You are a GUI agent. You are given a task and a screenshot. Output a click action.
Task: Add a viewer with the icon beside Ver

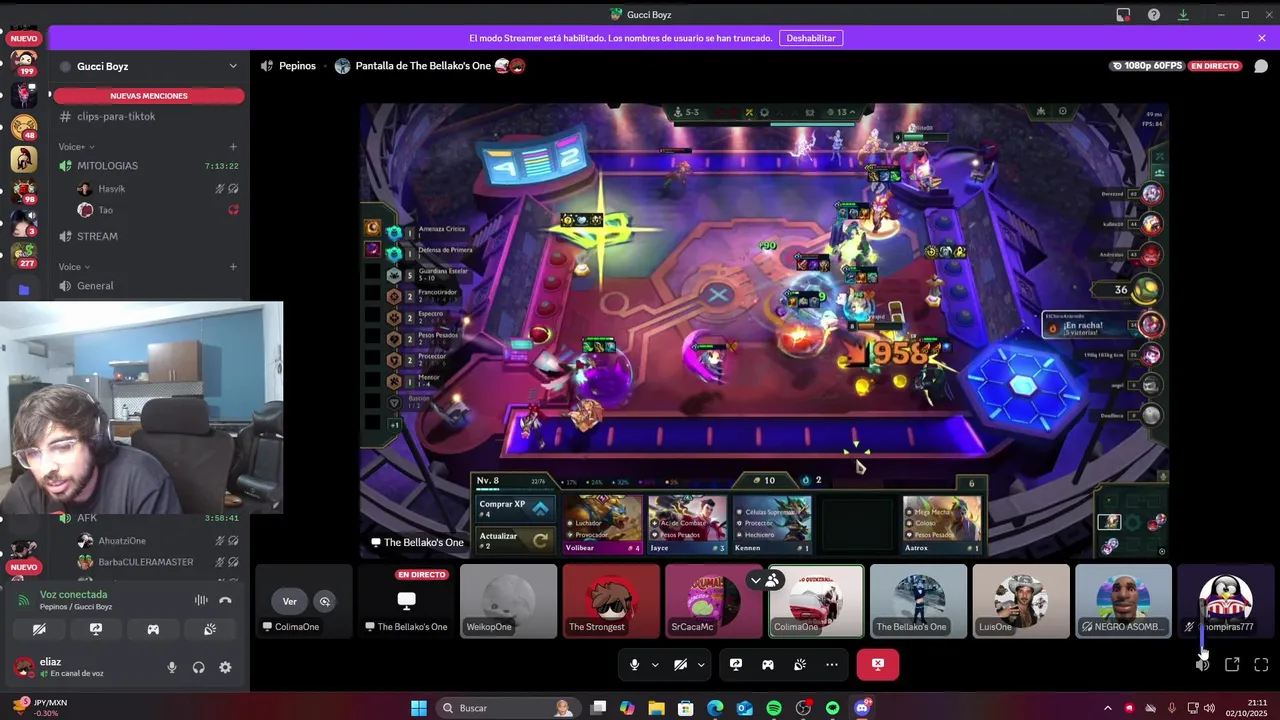point(325,601)
